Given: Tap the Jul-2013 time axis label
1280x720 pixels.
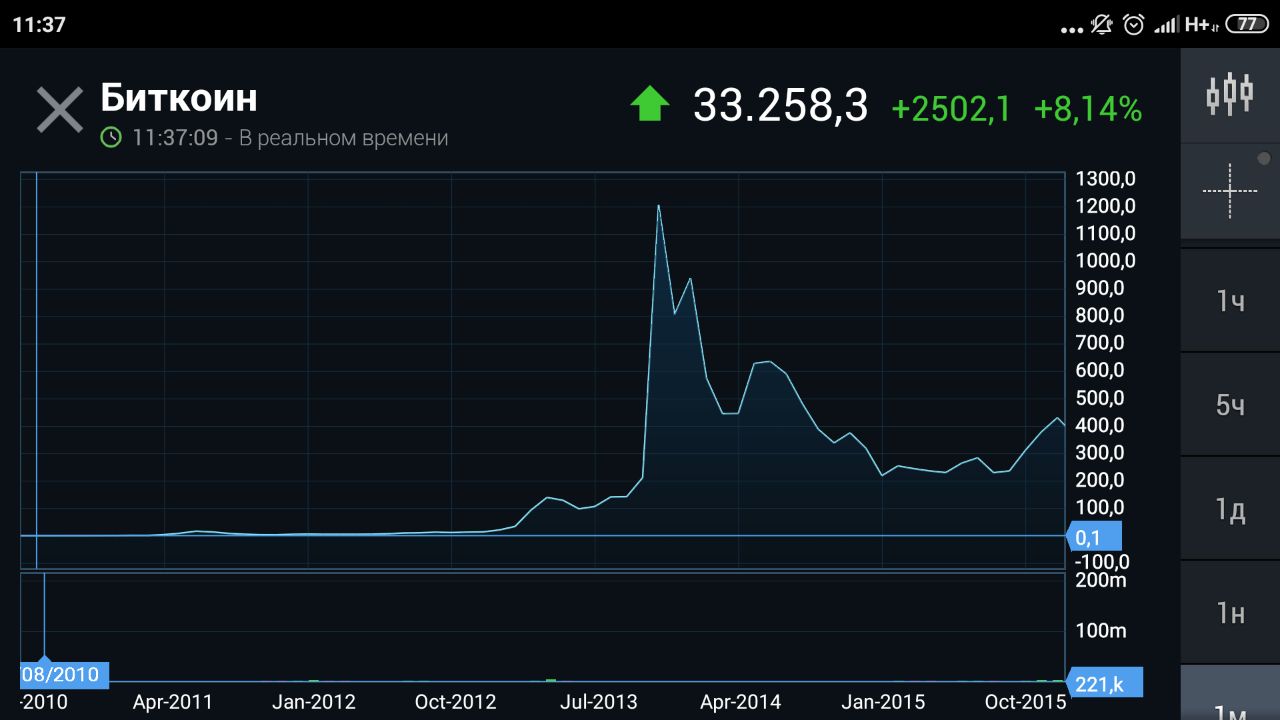Looking at the screenshot, I should [x=597, y=702].
